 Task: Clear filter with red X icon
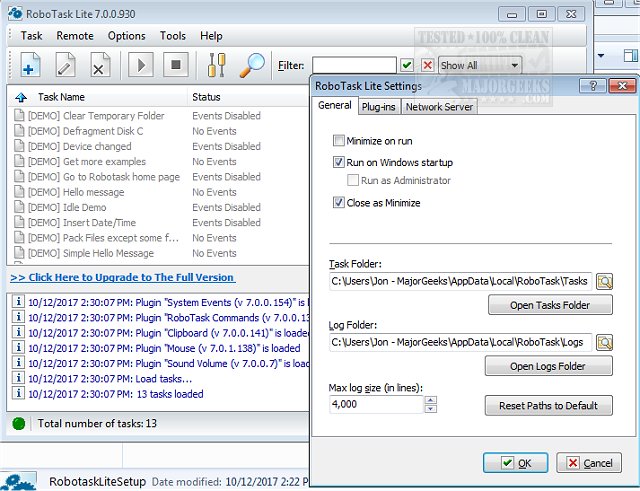(427, 65)
